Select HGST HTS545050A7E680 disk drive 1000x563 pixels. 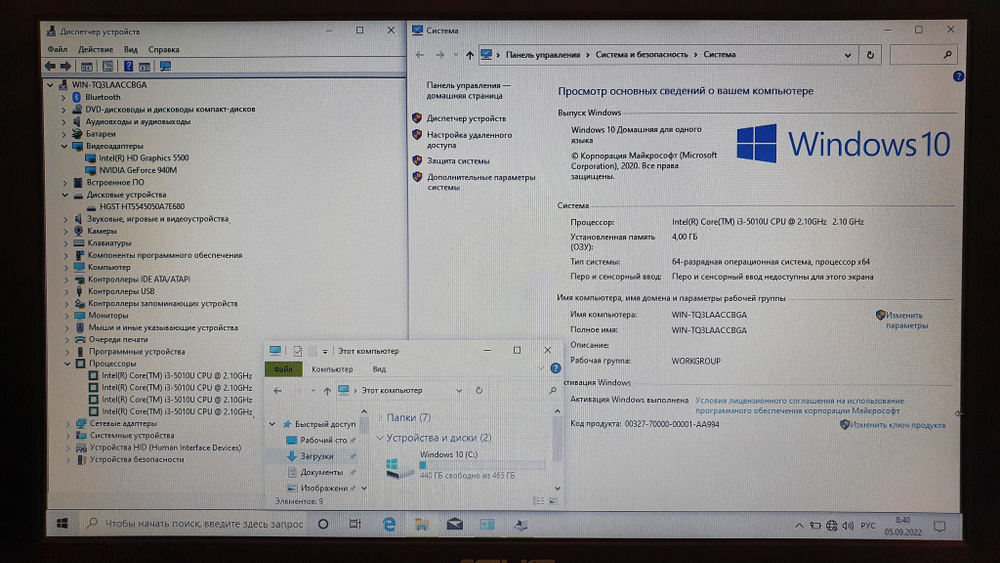pos(142,207)
